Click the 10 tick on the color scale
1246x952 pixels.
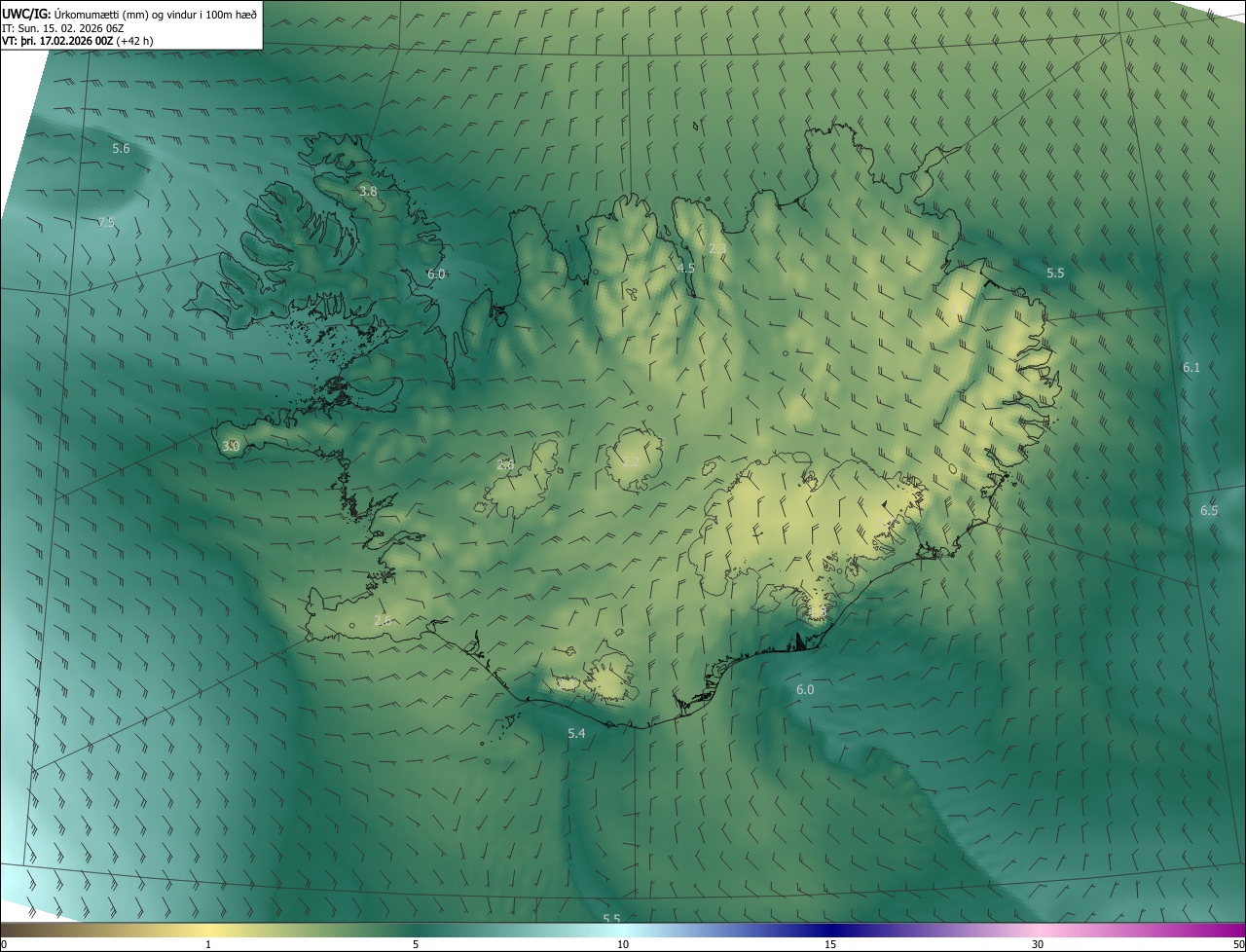pos(623,944)
